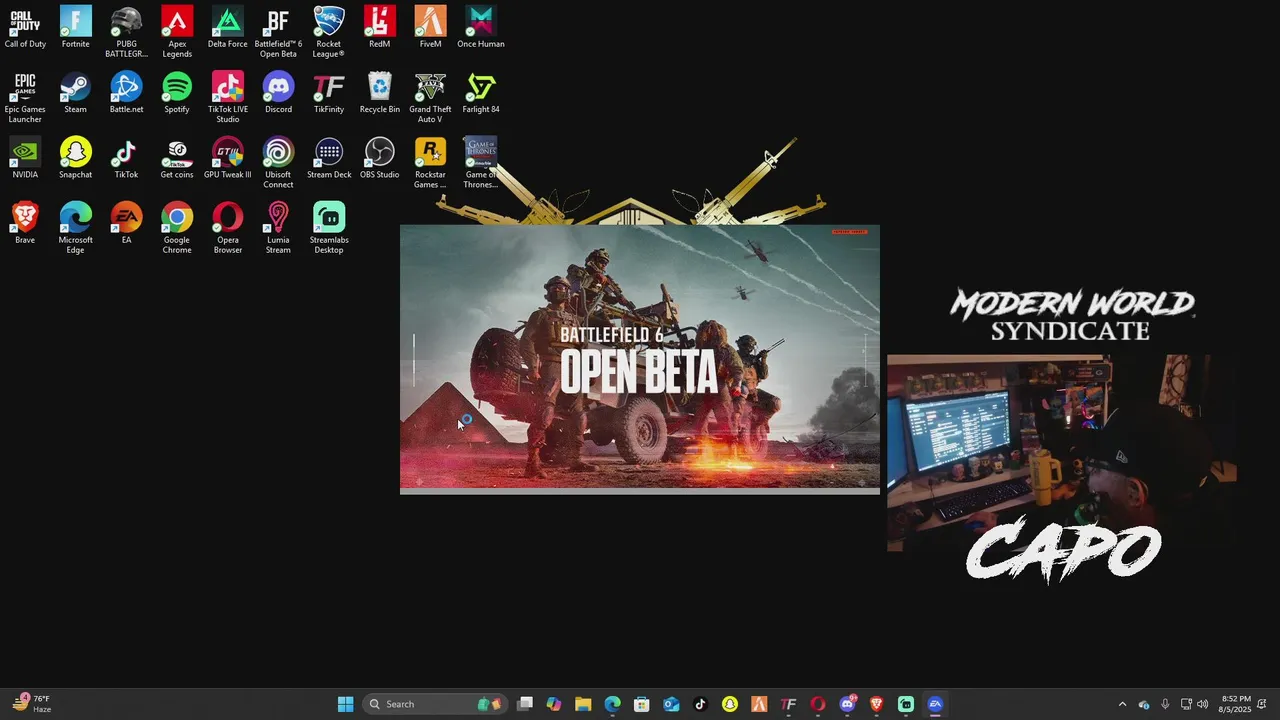Select the Snapchat desktop shortcut
Viewport: 1280px width, 720px height.
pyautogui.click(x=75, y=157)
